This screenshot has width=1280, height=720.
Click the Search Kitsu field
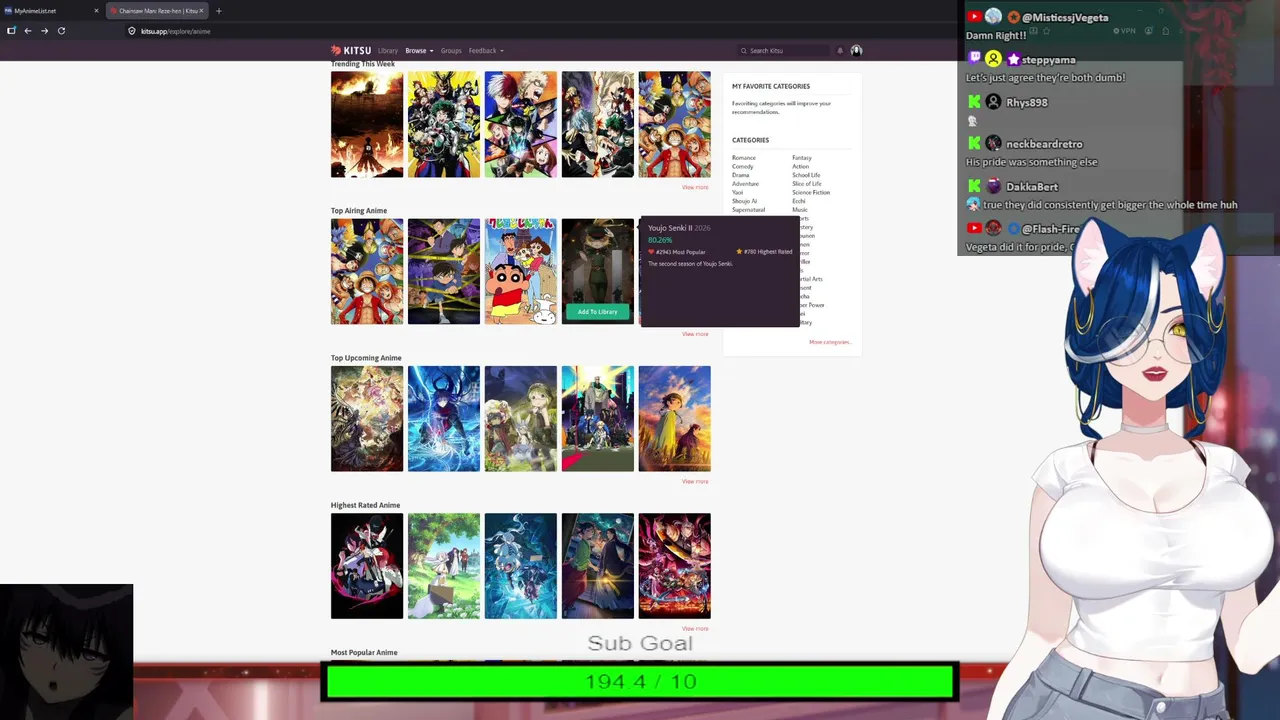point(785,51)
